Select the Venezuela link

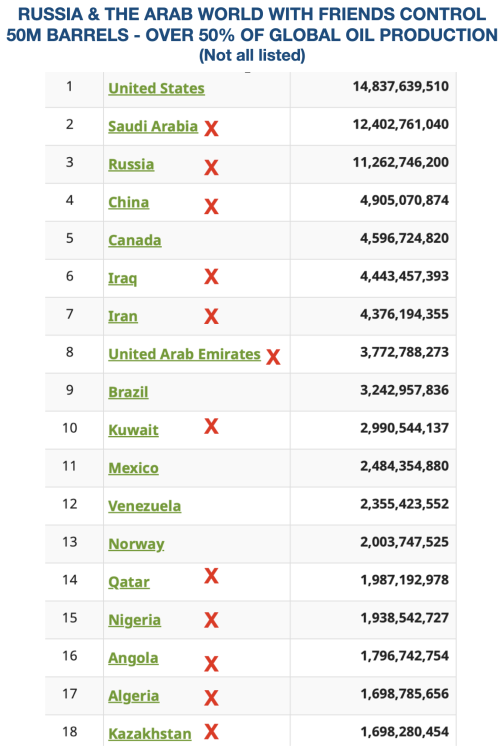[x=144, y=506]
